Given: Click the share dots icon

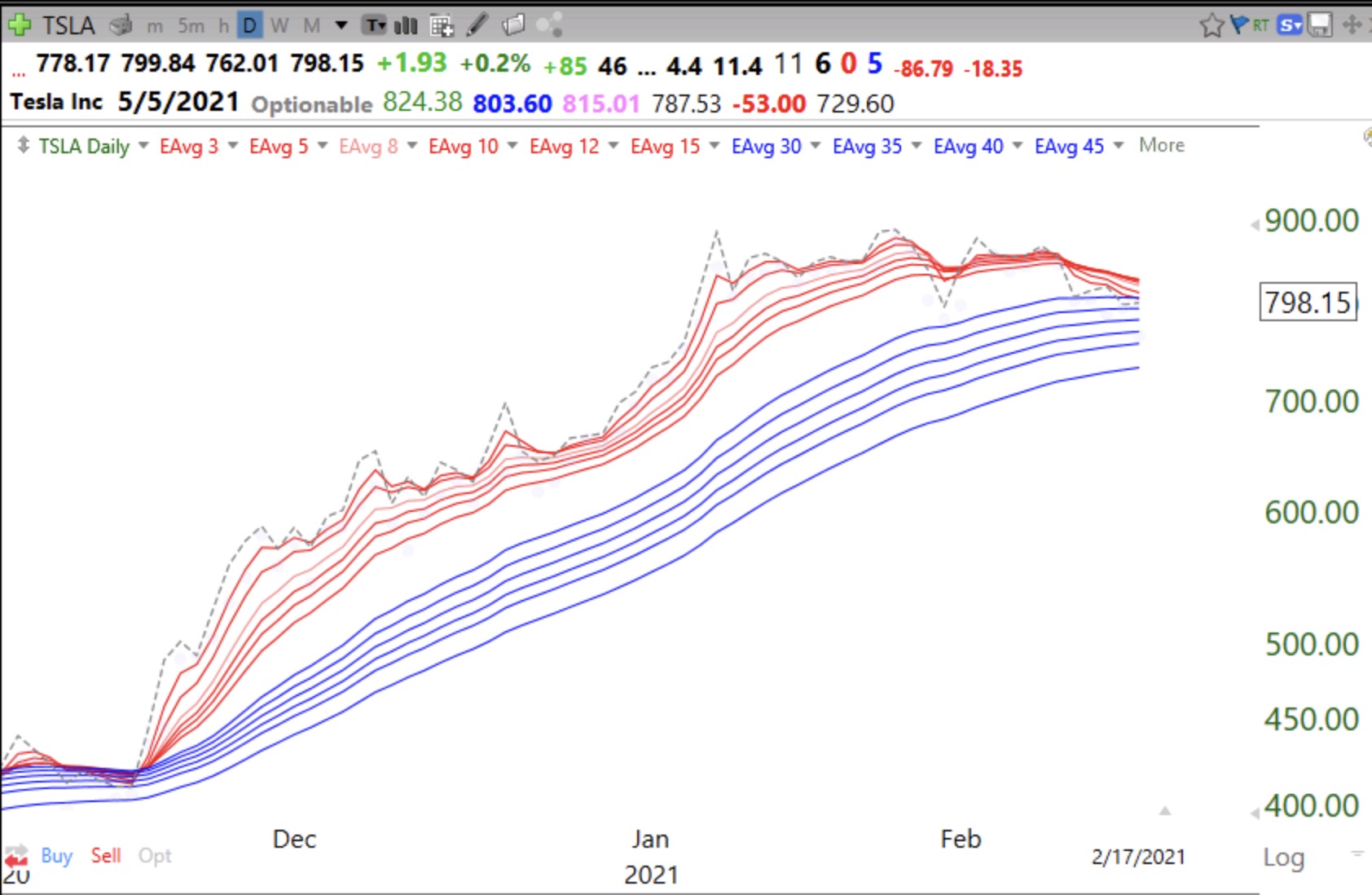Looking at the screenshot, I should click(x=550, y=25).
